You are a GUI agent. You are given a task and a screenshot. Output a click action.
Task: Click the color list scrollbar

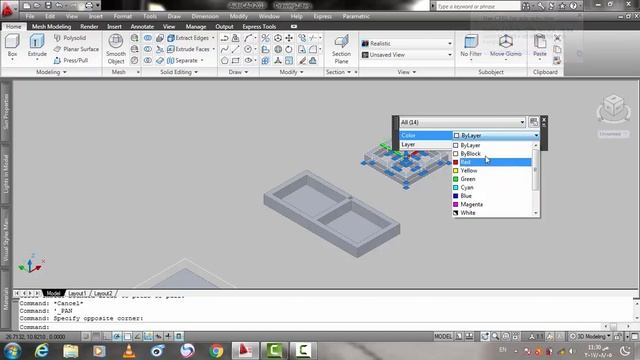coord(536,179)
